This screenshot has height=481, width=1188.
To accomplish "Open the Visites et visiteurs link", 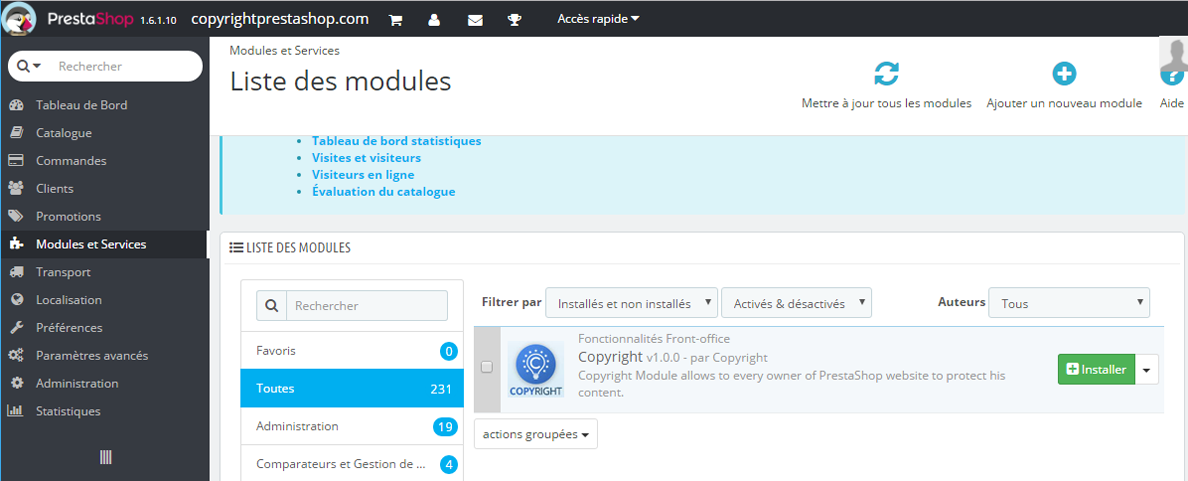I will [366, 158].
